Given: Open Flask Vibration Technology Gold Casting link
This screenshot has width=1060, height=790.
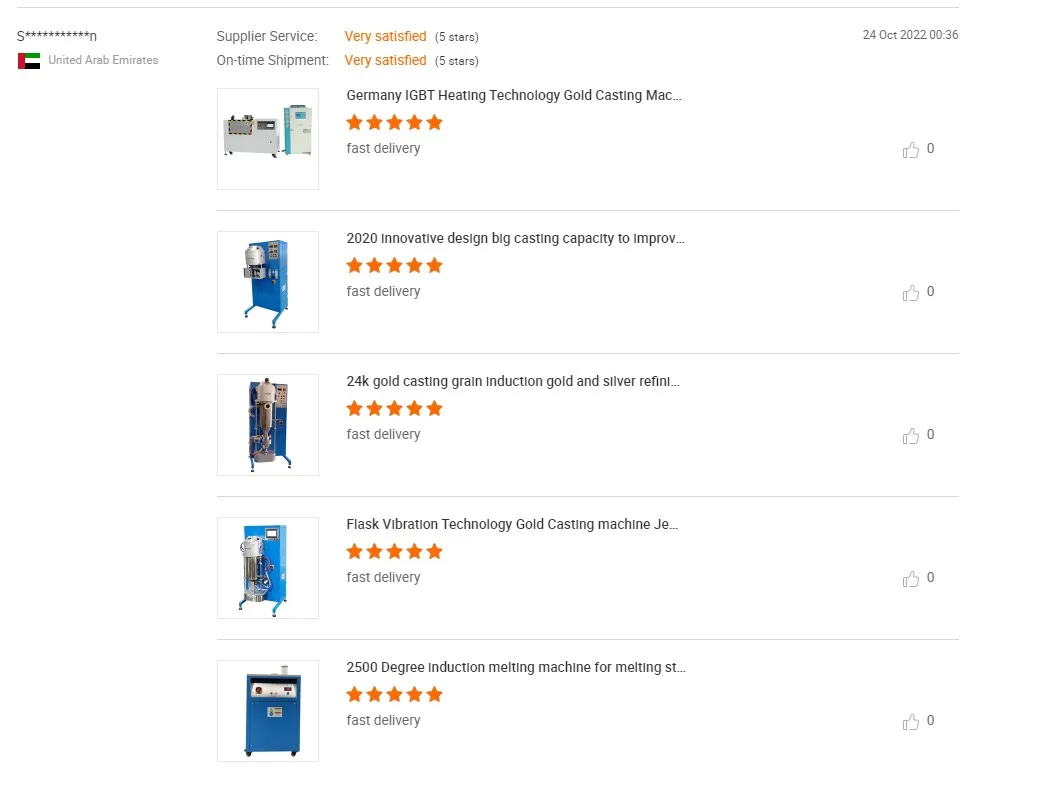Looking at the screenshot, I should pyautogui.click(x=512, y=524).
